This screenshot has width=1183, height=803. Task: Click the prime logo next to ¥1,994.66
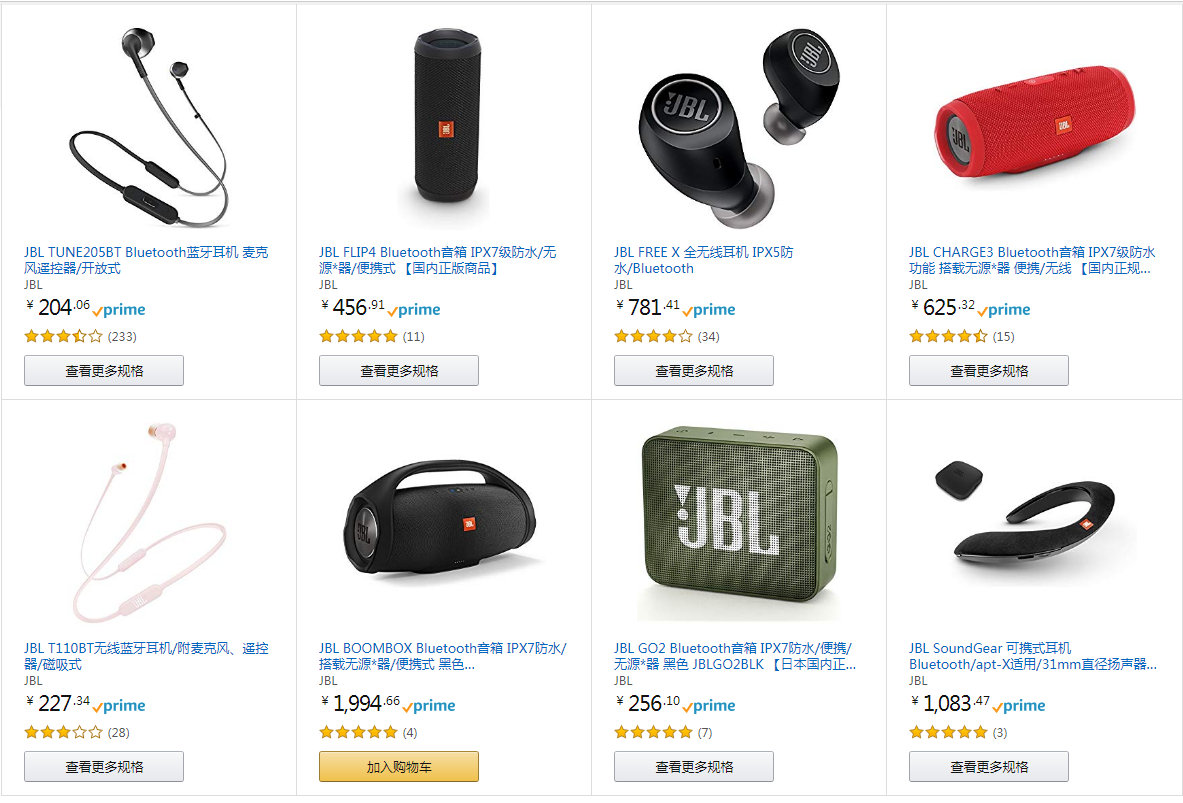429,706
